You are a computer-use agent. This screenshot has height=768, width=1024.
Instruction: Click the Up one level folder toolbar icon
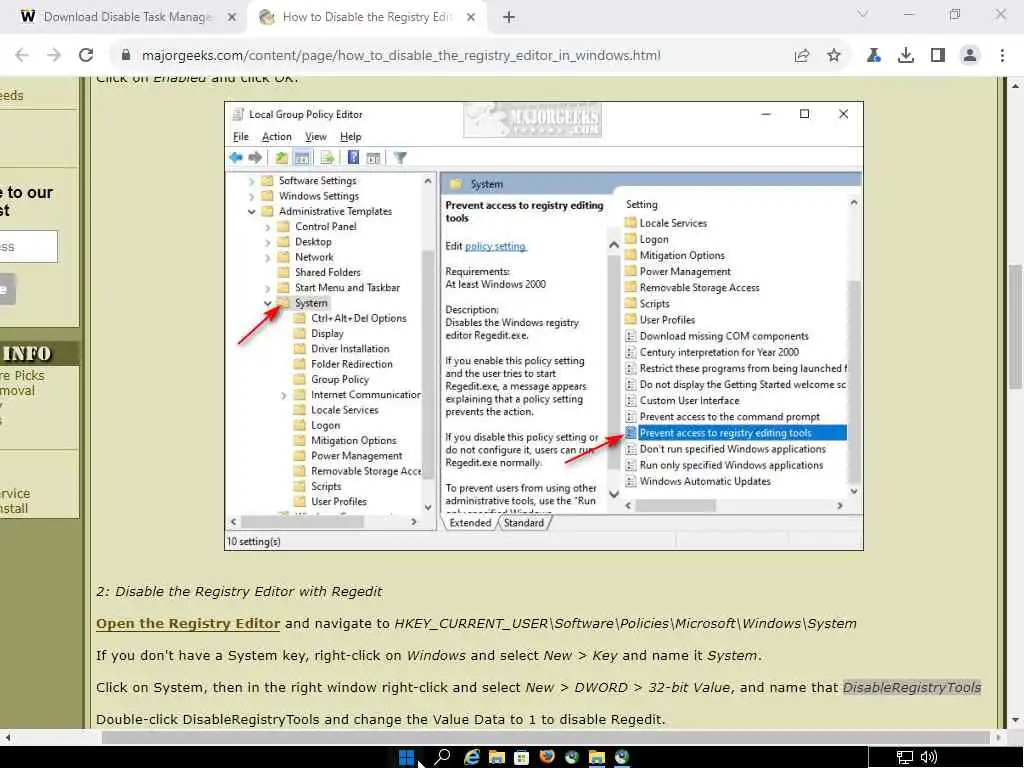pos(281,157)
